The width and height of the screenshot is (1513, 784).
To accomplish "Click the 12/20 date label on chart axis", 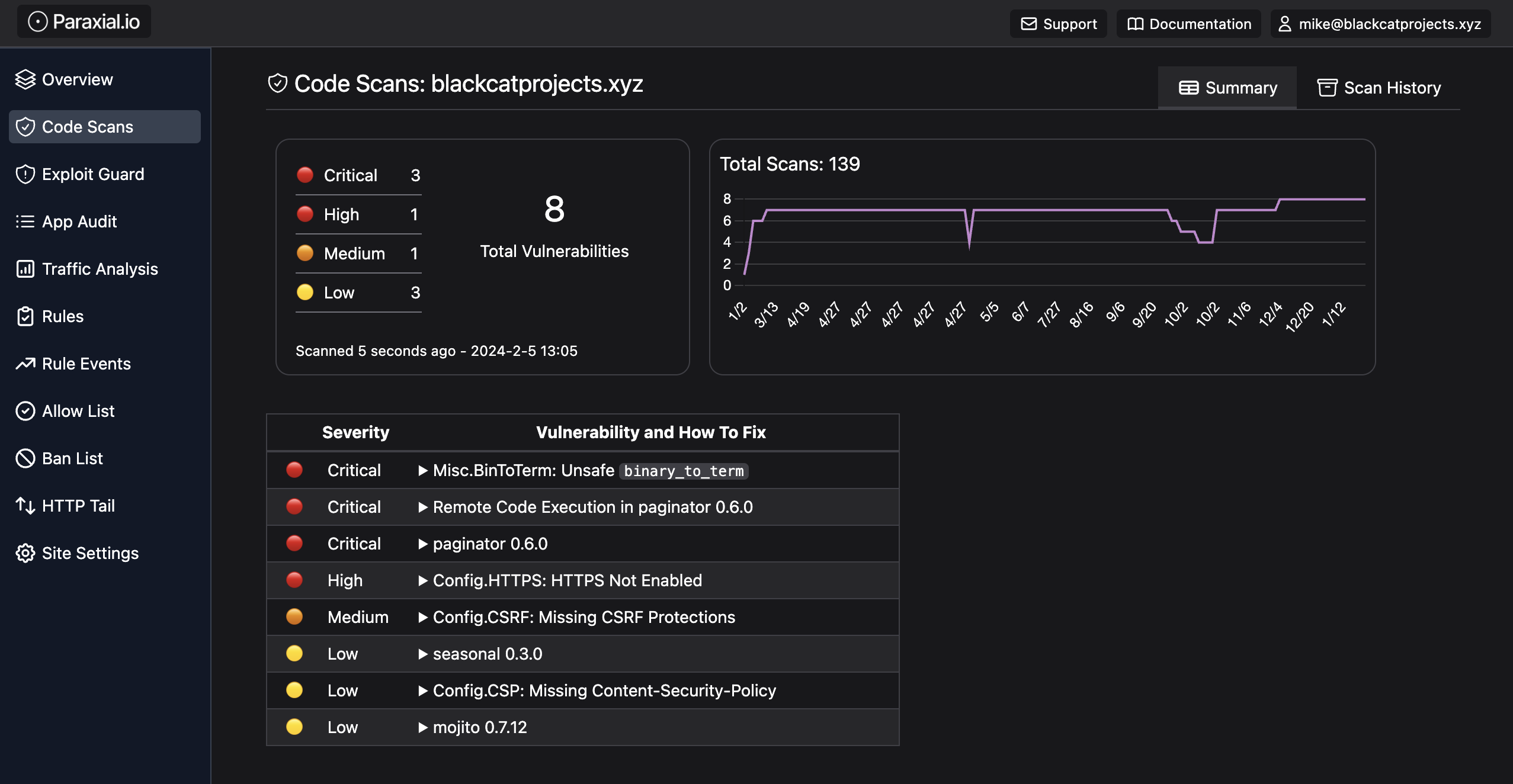I will (x=1300, y=317).
